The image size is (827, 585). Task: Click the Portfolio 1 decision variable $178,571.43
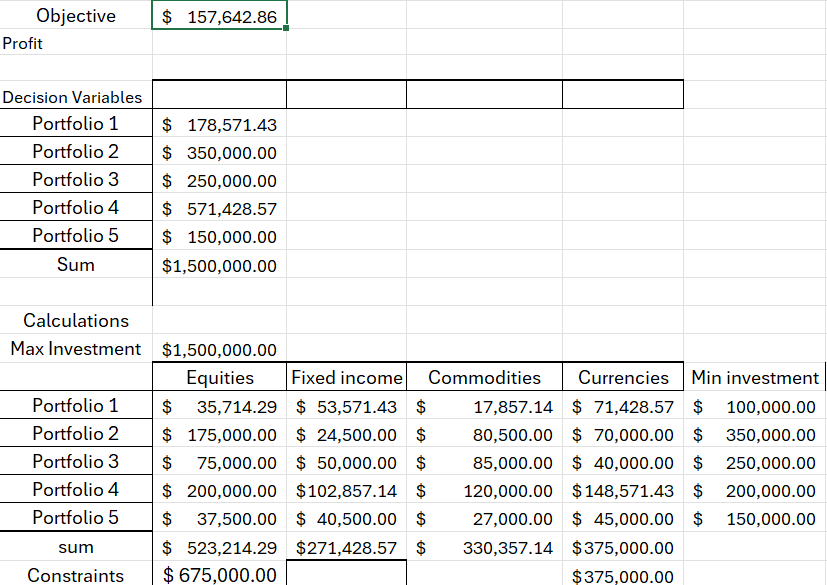tap(219, 123)
